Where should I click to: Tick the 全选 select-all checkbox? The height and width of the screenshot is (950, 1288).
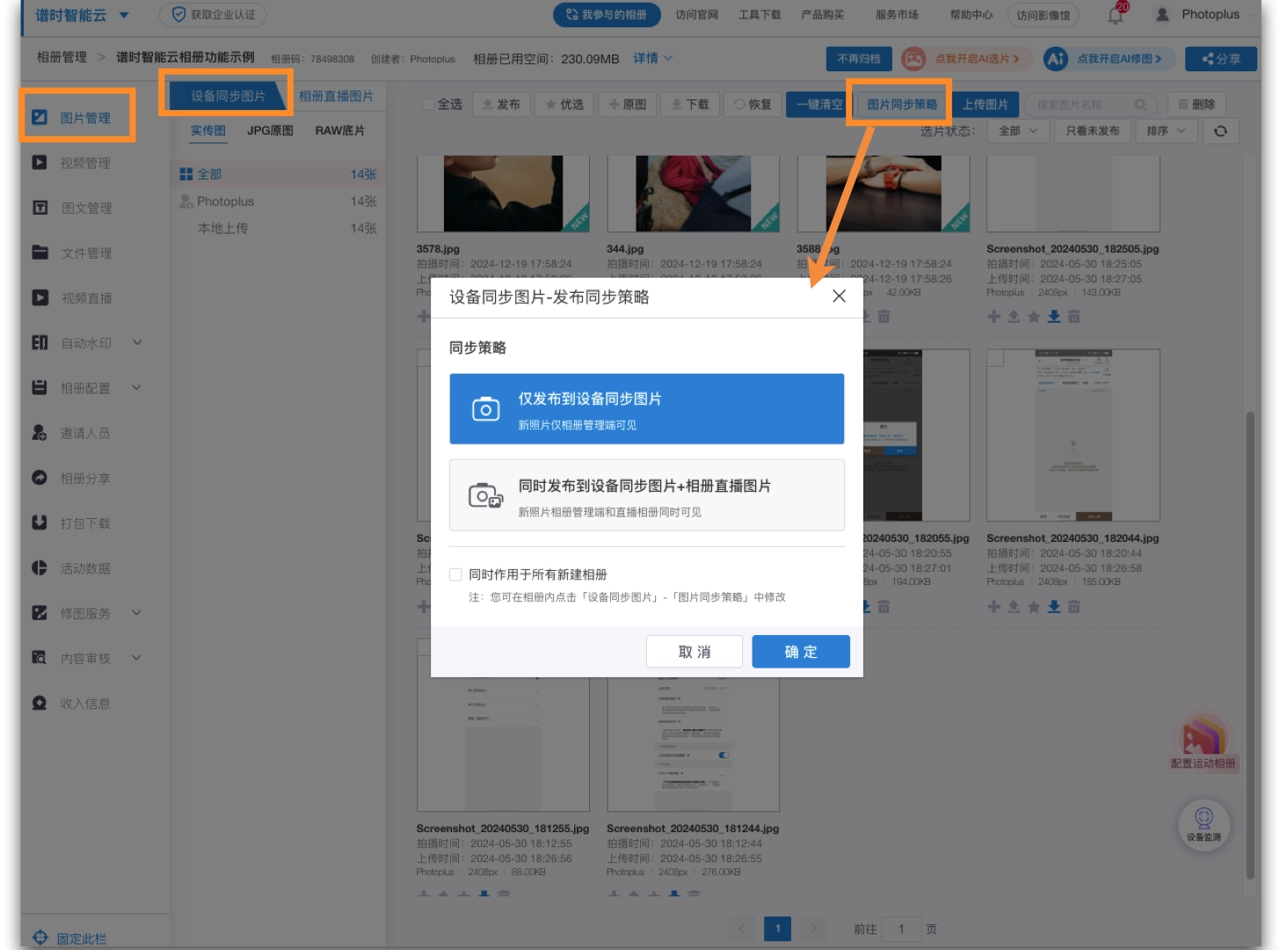coord(429,105)
